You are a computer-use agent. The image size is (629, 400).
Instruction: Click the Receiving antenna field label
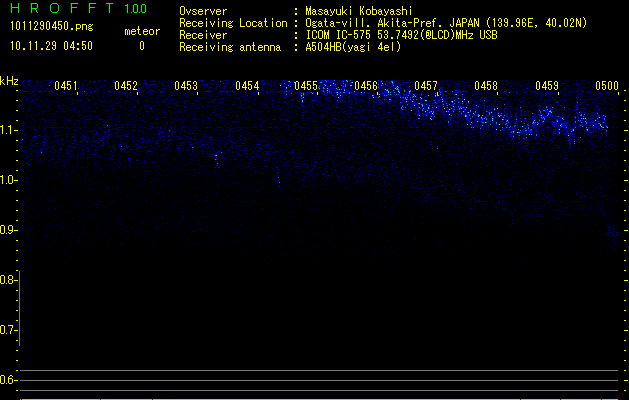coord(230,47)
